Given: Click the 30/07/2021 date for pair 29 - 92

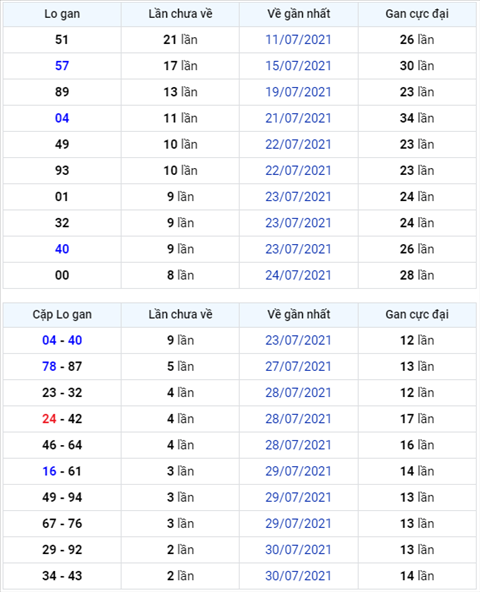Looking at the screenshot, I should point(298,550).
